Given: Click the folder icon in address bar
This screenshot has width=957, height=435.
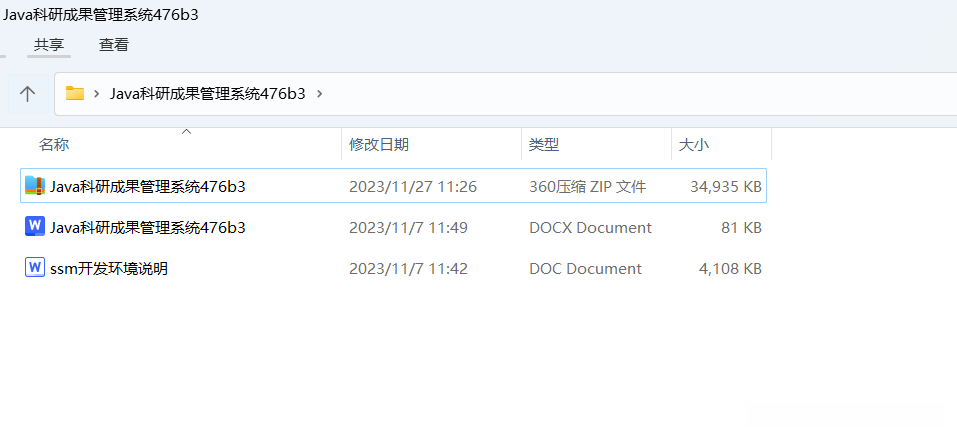Looking at the screenshot, I should 75,94.
